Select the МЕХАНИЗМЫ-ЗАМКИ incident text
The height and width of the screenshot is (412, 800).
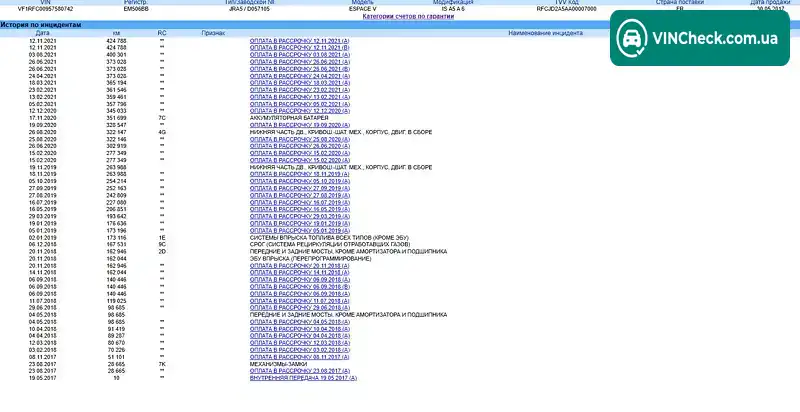click(x=279, y=364)
